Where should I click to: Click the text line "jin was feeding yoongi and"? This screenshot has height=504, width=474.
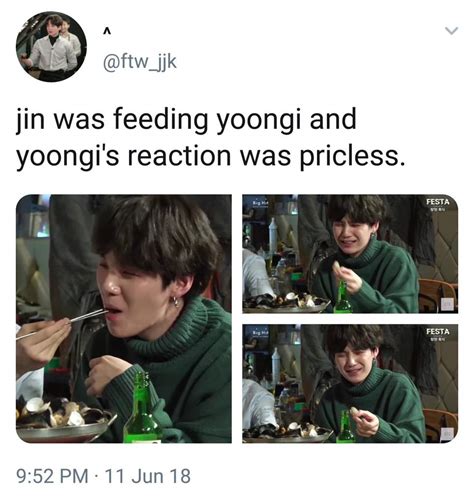[186, 121]
